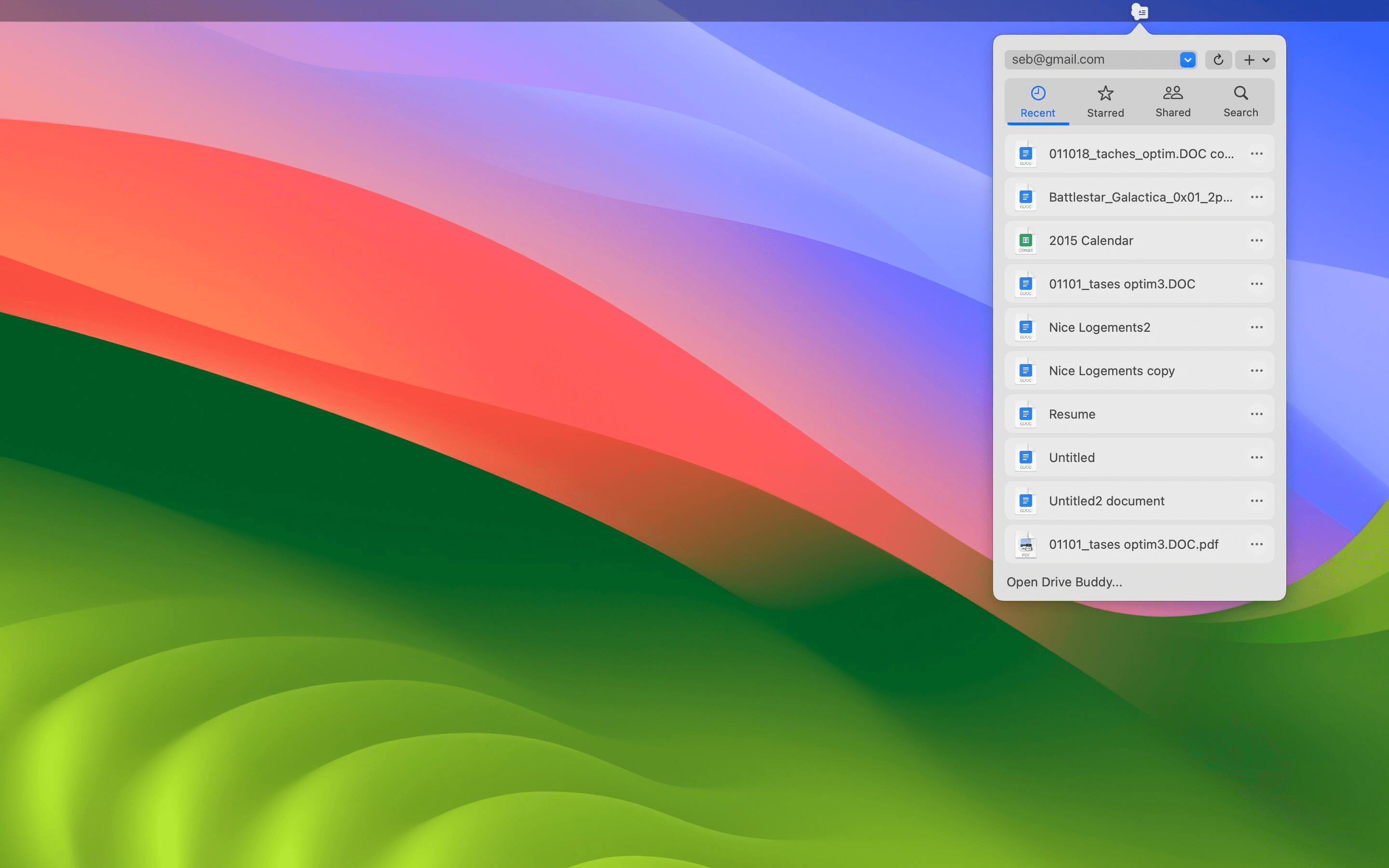
Task: Switch to the Starred tab
Action: (1105, 102)
